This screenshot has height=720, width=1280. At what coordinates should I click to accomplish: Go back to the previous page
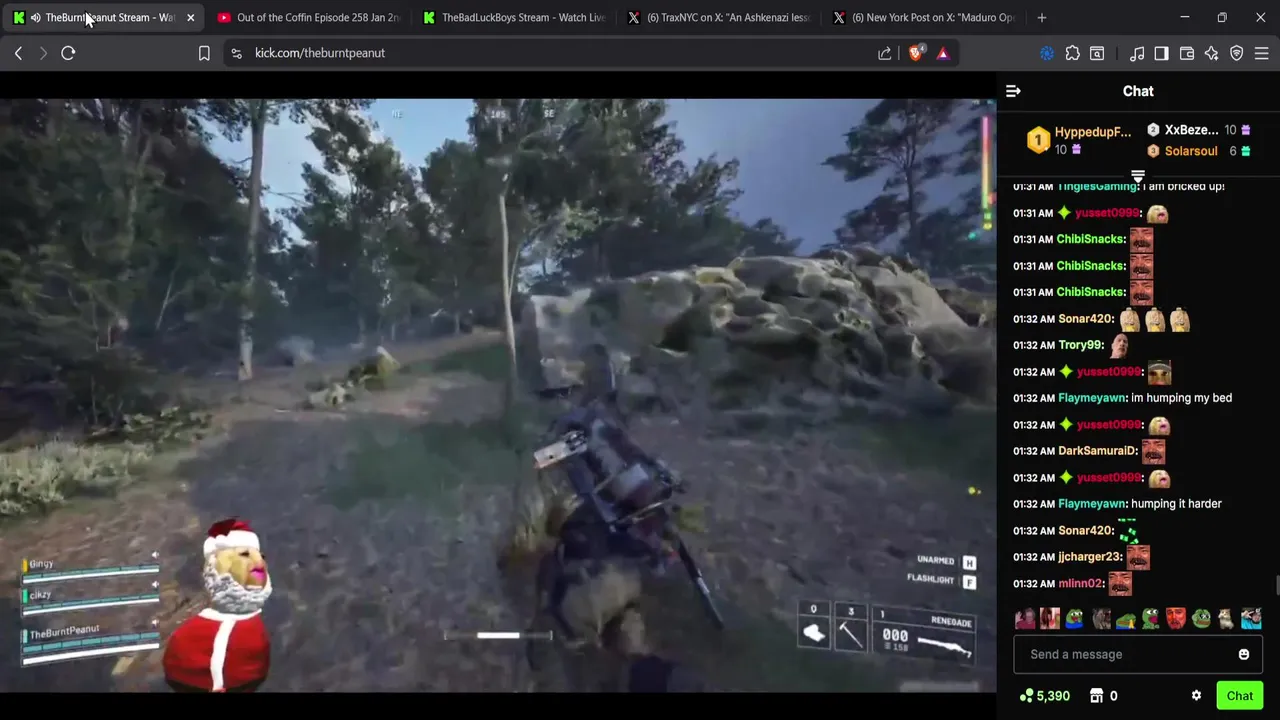pyautogui.click(x=18, y=53)
